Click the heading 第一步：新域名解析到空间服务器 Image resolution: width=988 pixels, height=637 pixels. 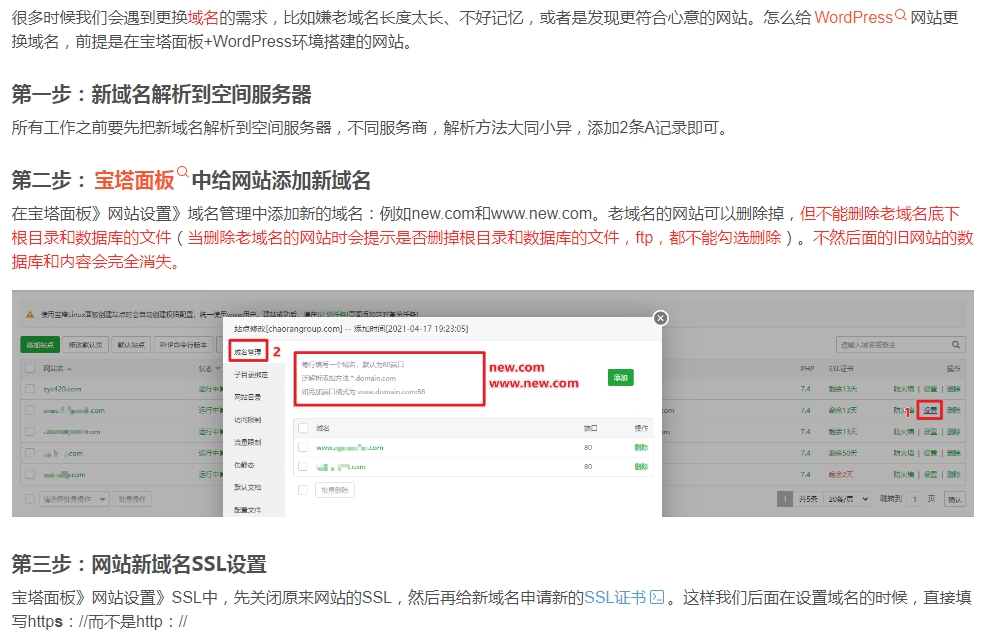coord(161,95)
